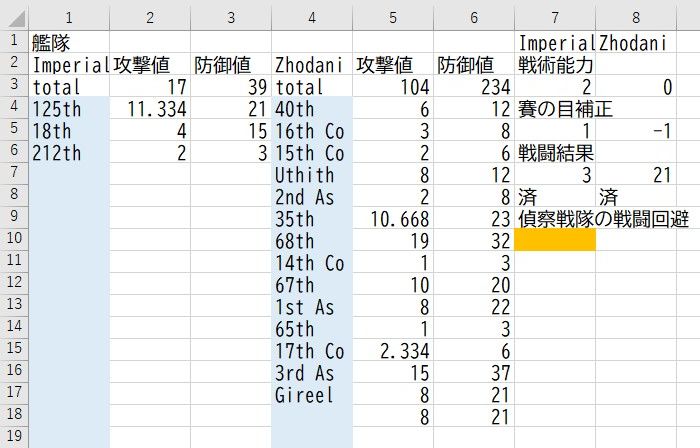Select the 1st As cell
The height and width of the screenshot is (448, 700).
click(x=312, y=306)
